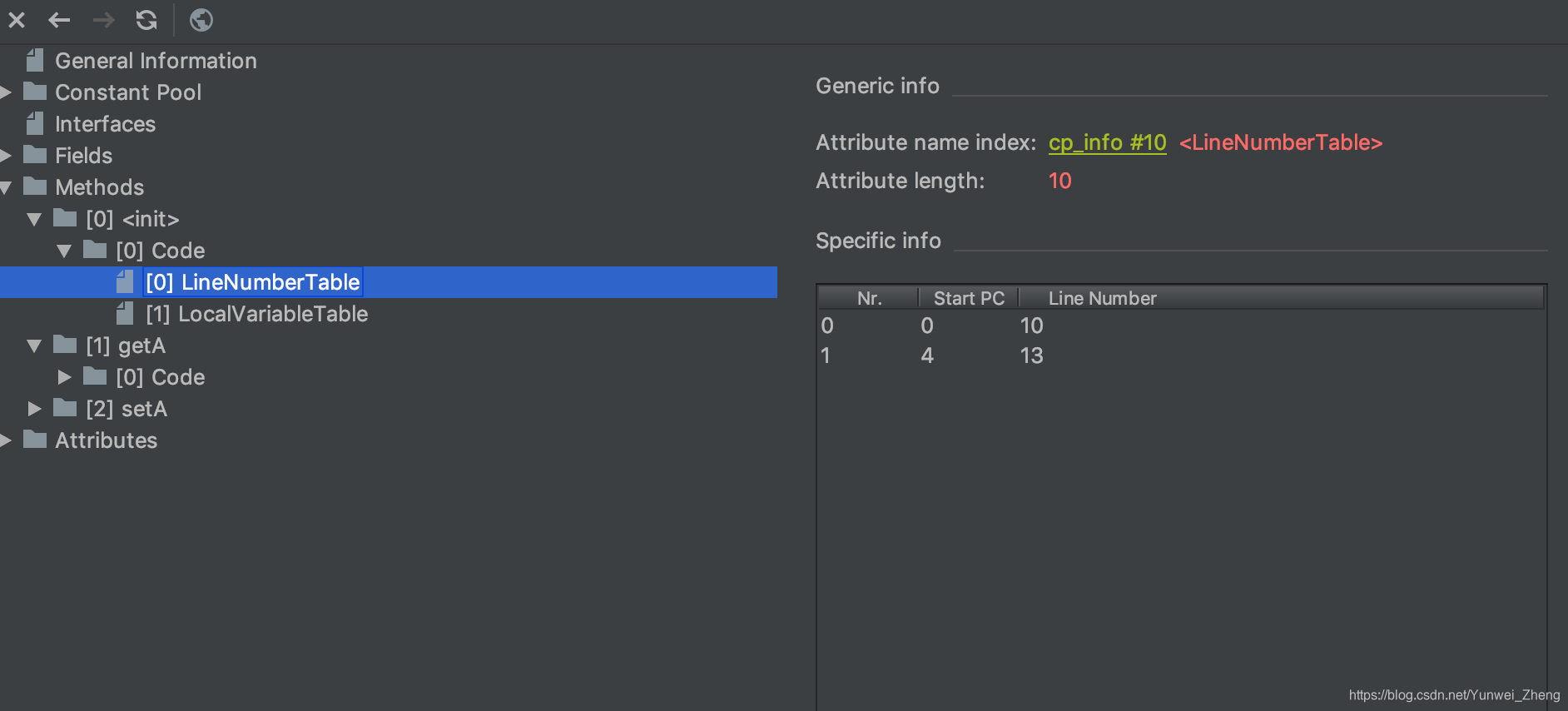Collapse the [1] getA method arrow
The height and width of the screenshot is (711, 1568).
pyautogui.click(x=34, y=346)
